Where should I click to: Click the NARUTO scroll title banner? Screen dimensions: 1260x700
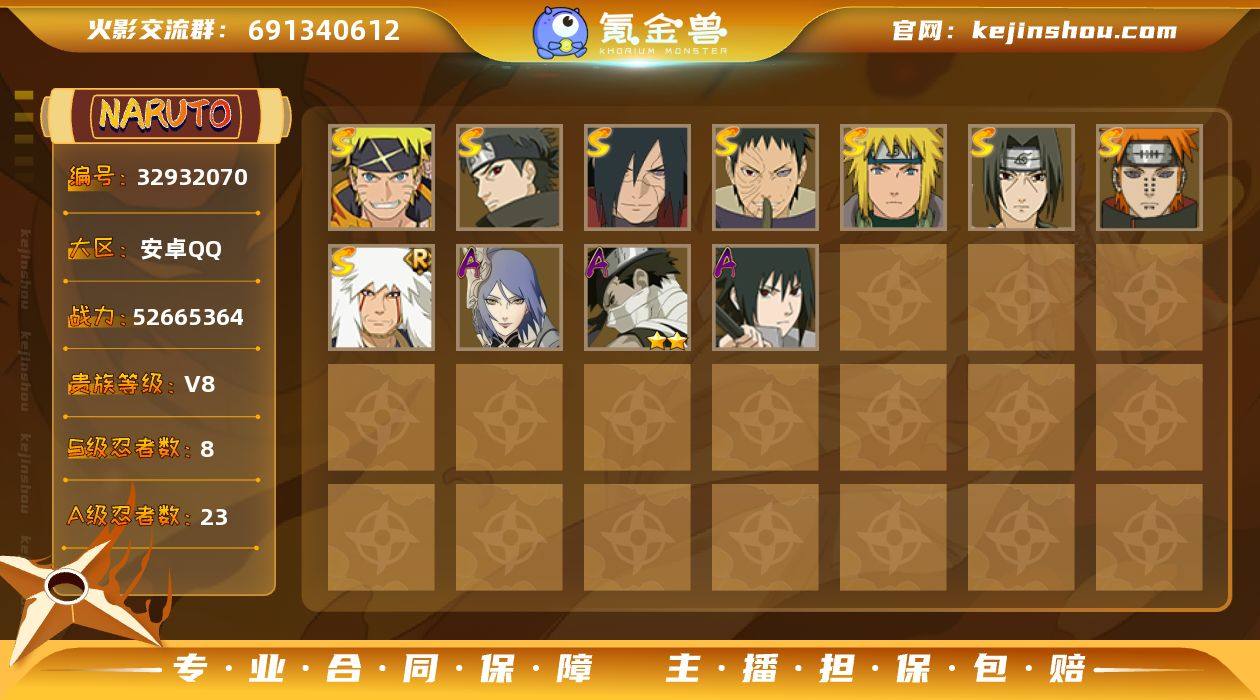pos(165,114)
